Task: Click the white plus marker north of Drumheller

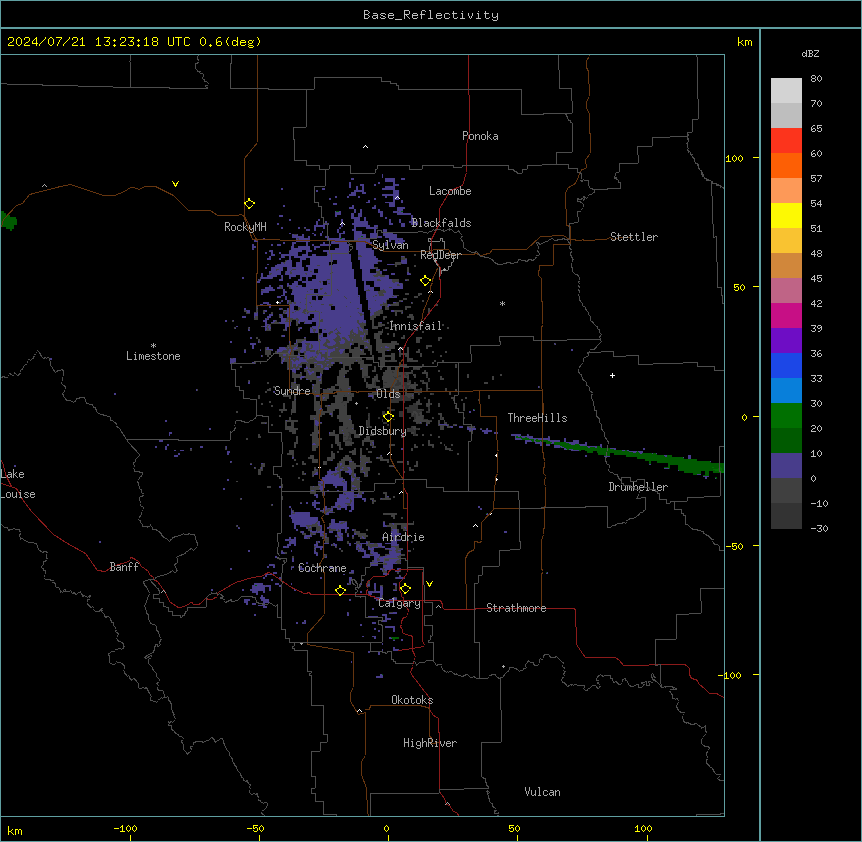Action: click(612, 375)
